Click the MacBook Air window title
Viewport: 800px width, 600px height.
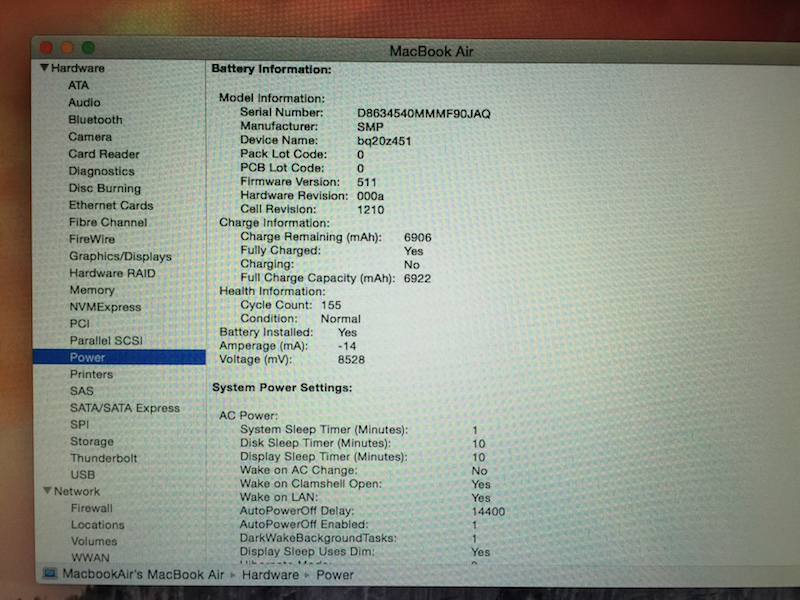click(x=431, y=52)
